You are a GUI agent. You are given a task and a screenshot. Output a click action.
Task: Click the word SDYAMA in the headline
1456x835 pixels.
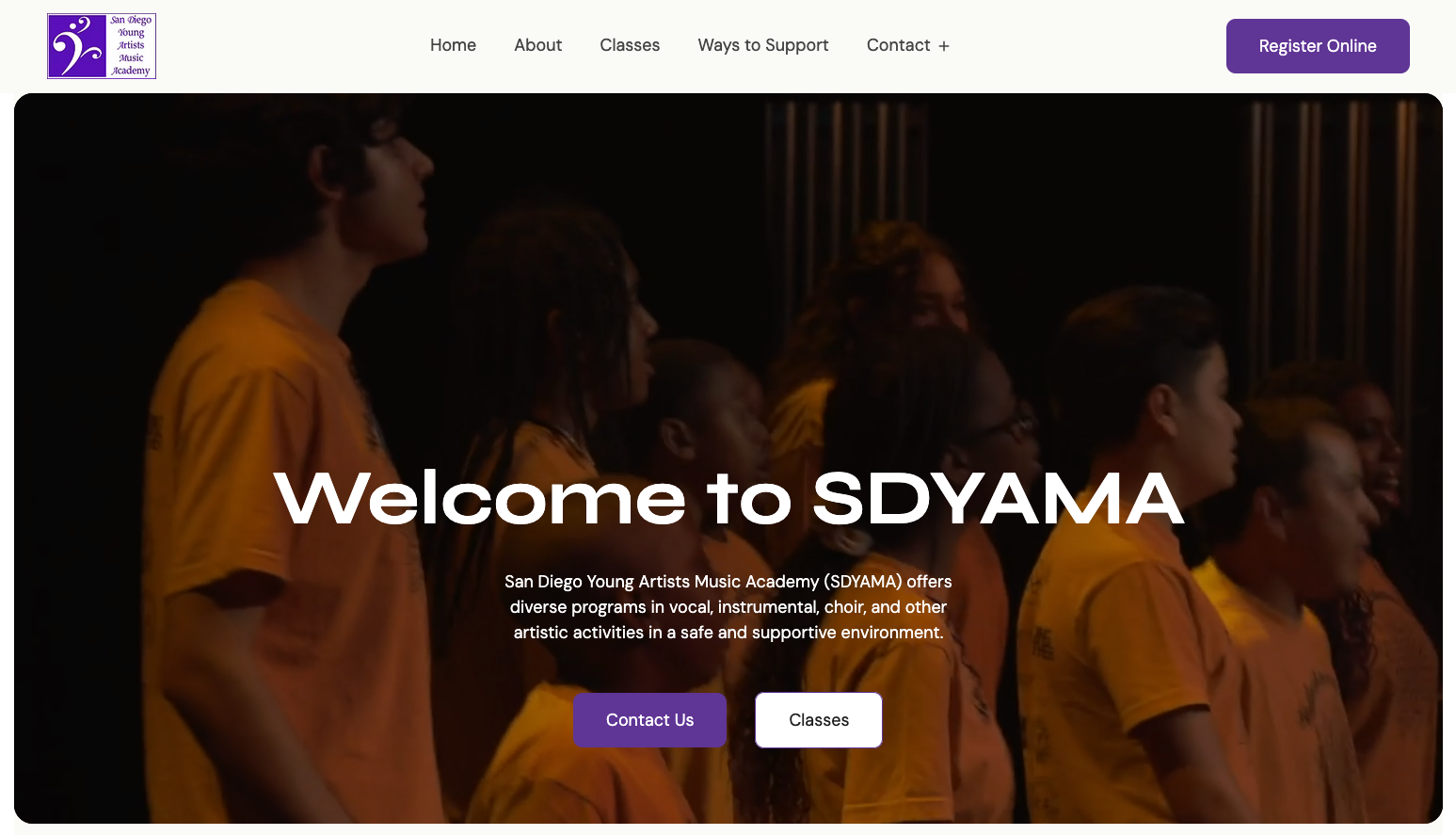(x=998, y=498)
